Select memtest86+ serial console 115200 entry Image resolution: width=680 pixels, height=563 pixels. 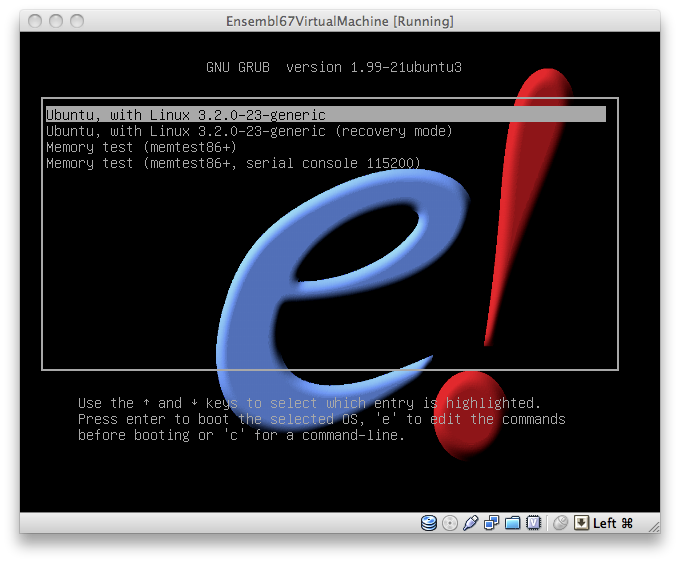point(233,163)
